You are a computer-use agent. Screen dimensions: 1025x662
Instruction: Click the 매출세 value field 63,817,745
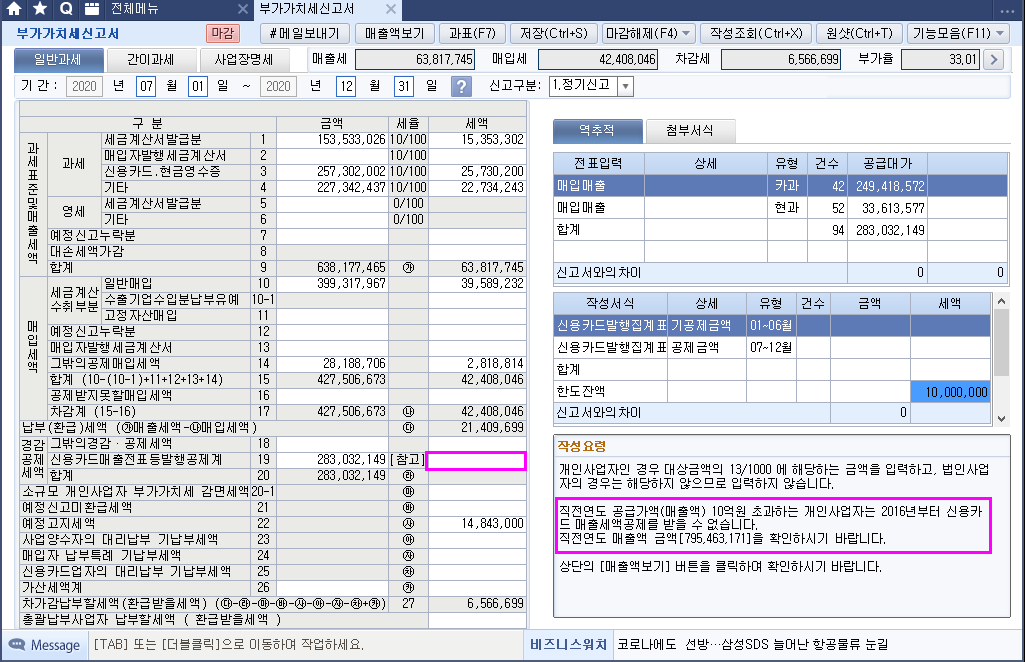[x=414, y=59]
